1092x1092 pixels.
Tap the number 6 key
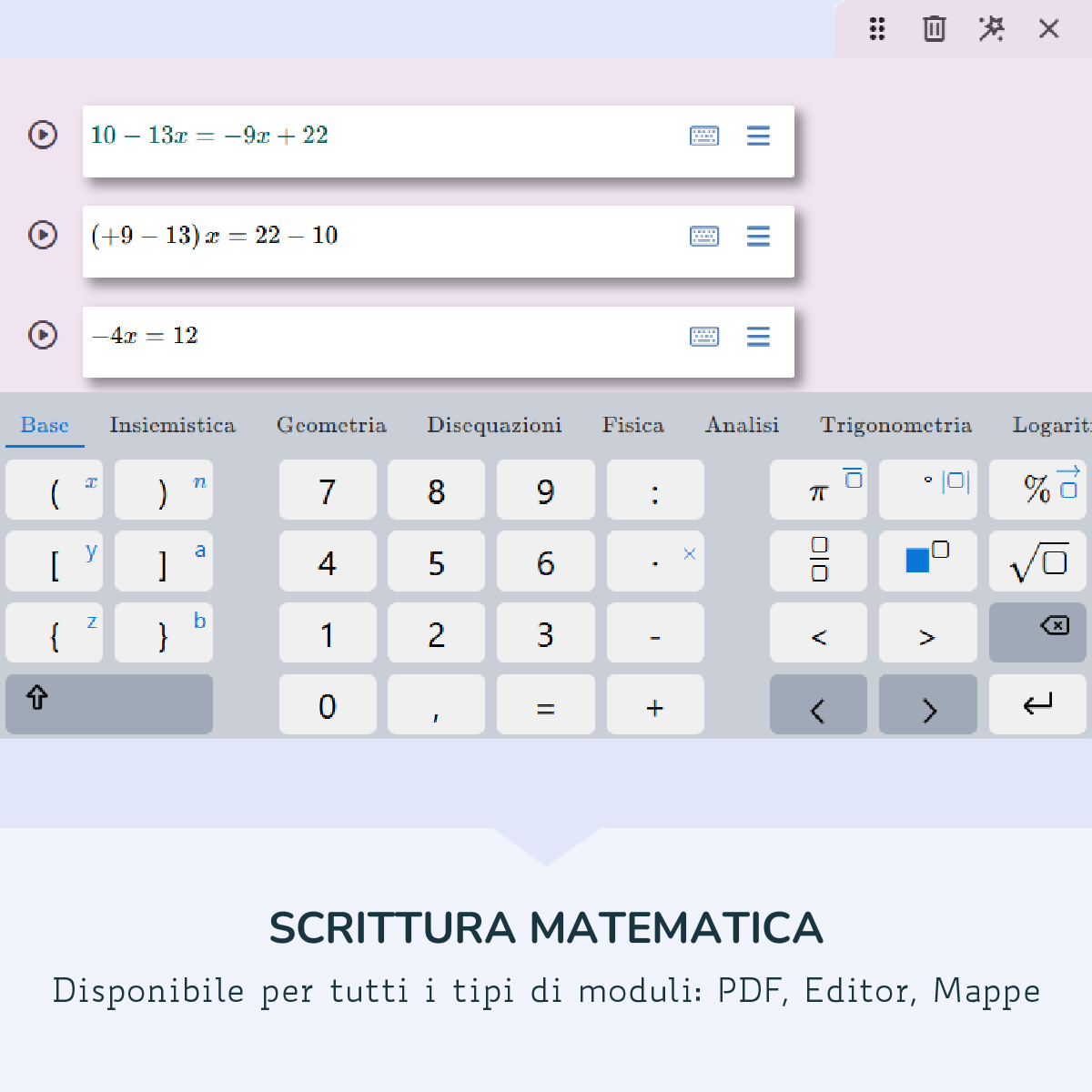coord(546,561)
